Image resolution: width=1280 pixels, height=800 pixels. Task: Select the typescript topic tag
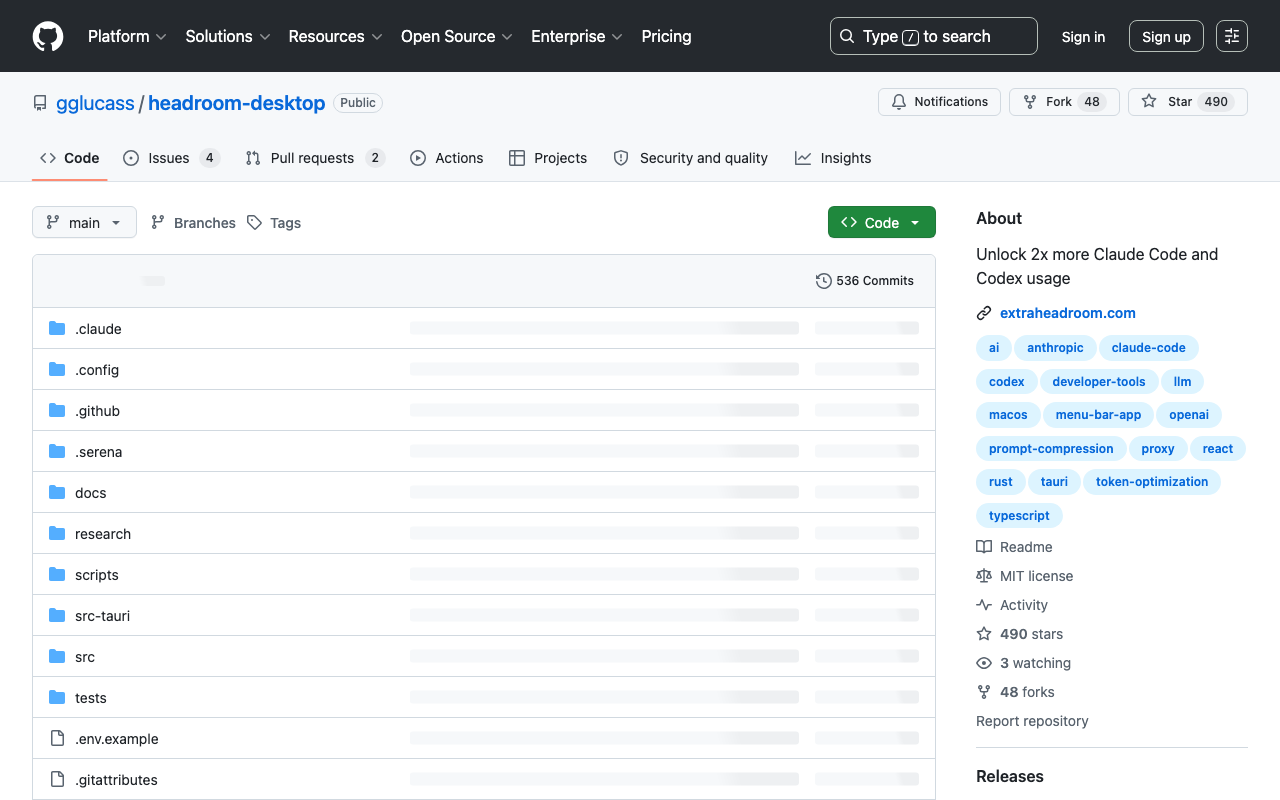tap(1019, 516)
